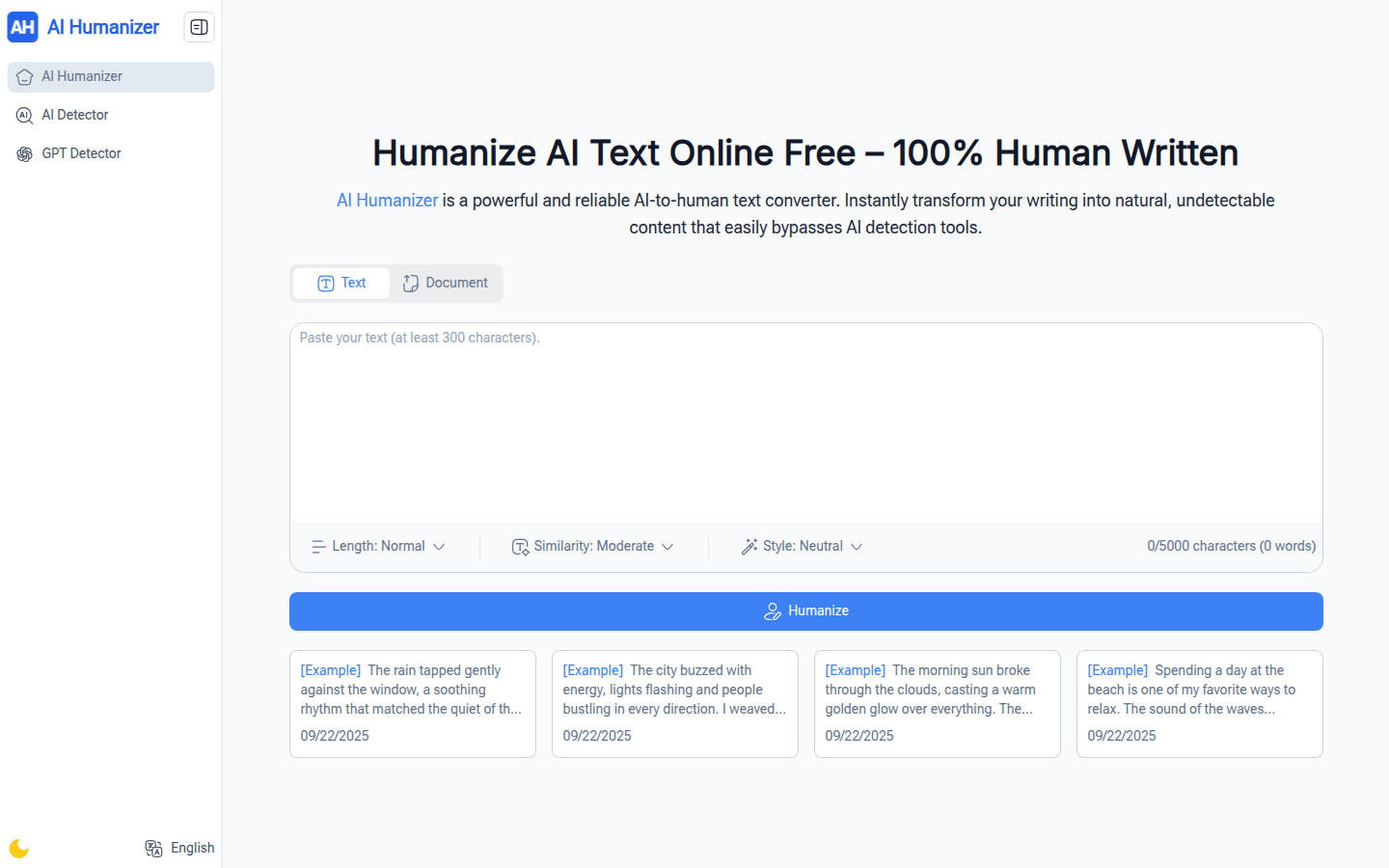This screenshot has width=1389, height=868.
Task: Switch input mode to Text
Action: point(340,283)
